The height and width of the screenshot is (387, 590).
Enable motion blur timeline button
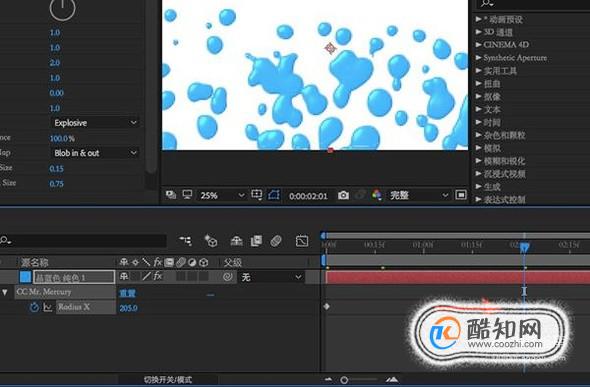click(276, 241)
